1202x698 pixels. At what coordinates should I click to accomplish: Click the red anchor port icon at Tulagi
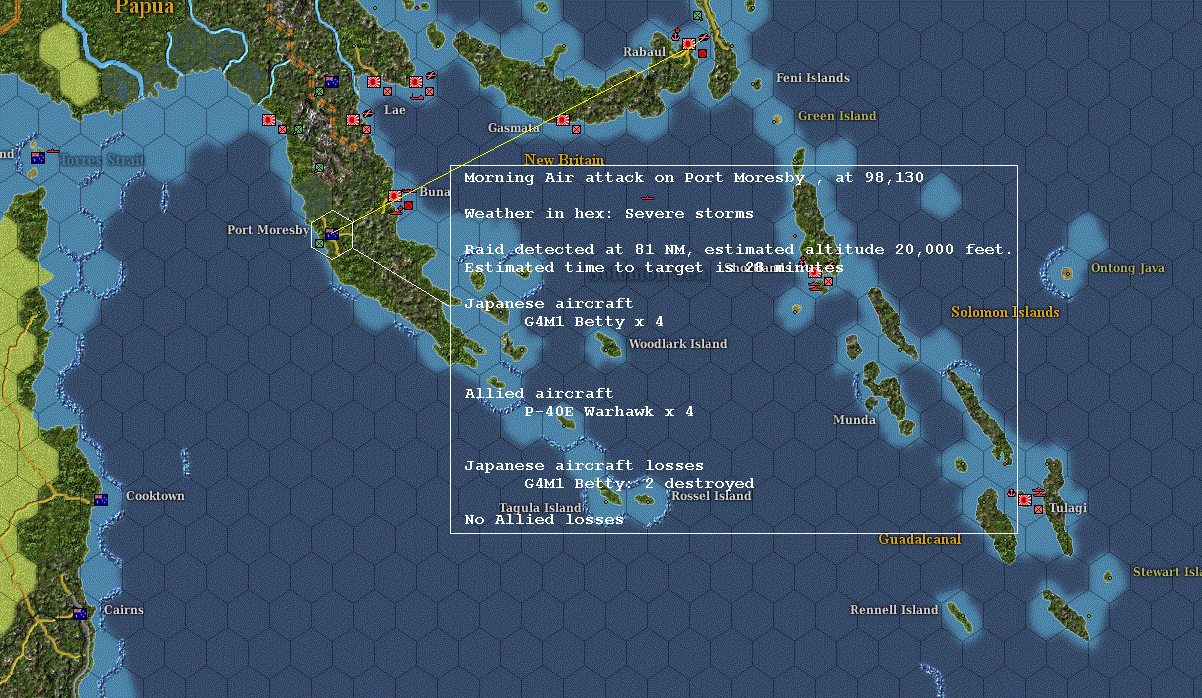[x=1011, y=492]
